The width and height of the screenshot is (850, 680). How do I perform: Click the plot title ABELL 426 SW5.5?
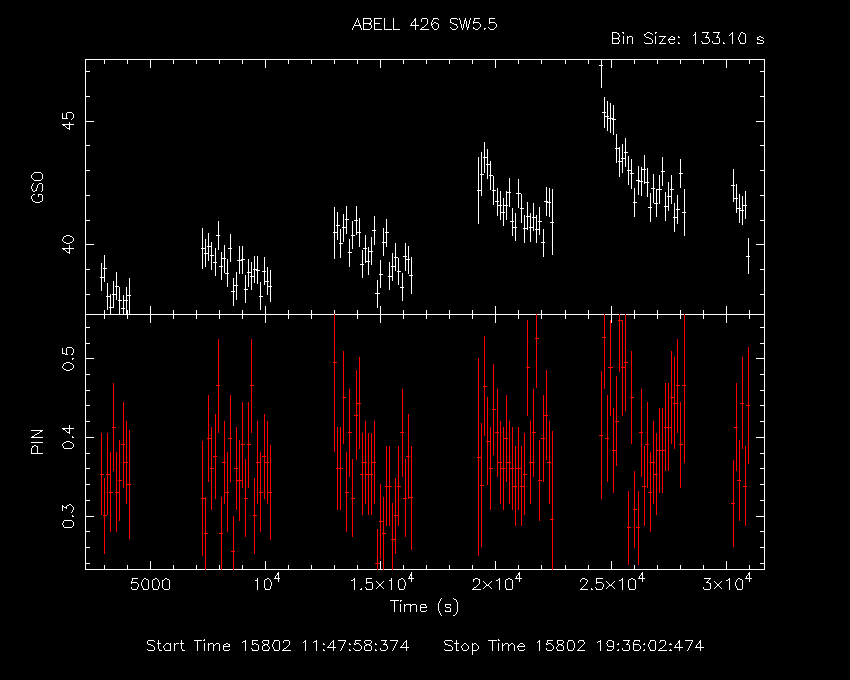pyautogui.click(x=424, y=24)
